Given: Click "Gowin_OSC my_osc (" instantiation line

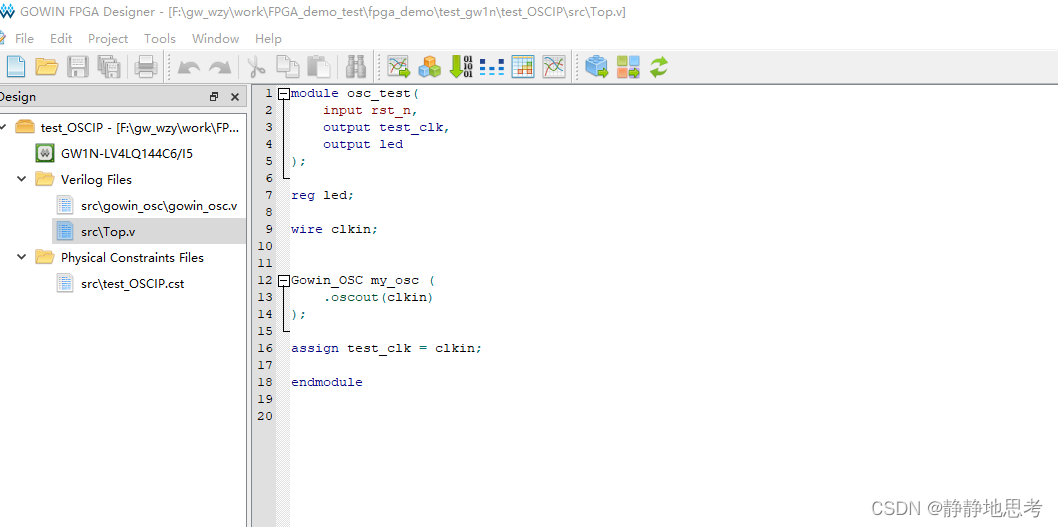Looking at the screenshot, I should tap(363, 280).
